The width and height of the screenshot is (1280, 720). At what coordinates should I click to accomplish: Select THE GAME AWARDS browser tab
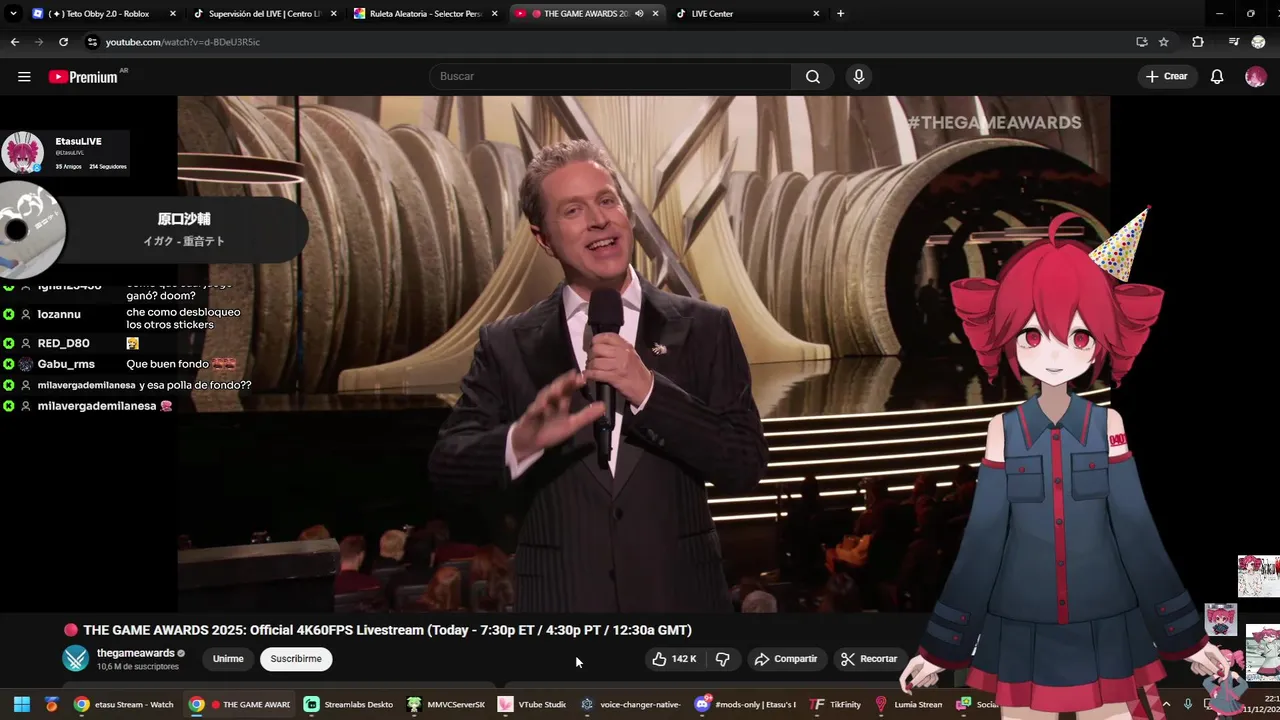[x=586, y=14]
